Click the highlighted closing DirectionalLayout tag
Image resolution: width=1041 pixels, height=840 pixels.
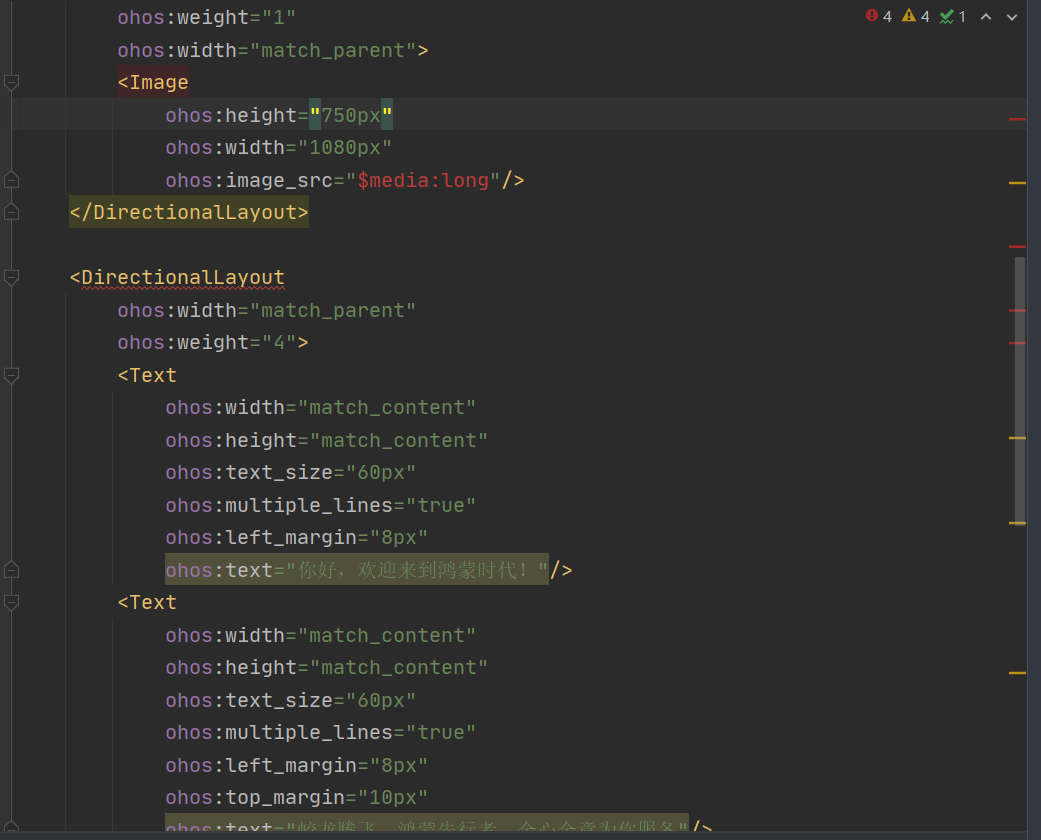coord(189,213)
